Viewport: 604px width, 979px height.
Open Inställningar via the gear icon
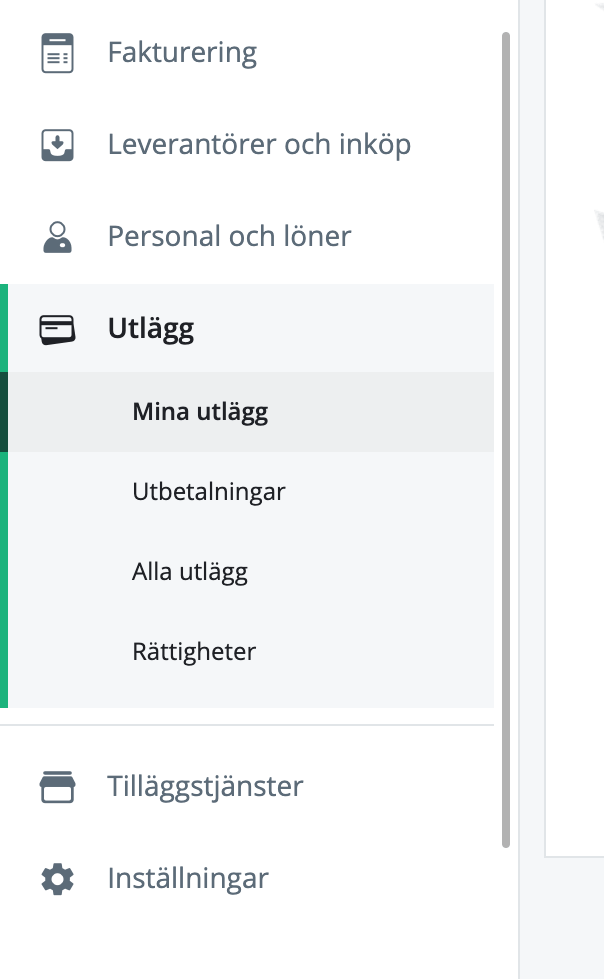[x=57, y=878]
